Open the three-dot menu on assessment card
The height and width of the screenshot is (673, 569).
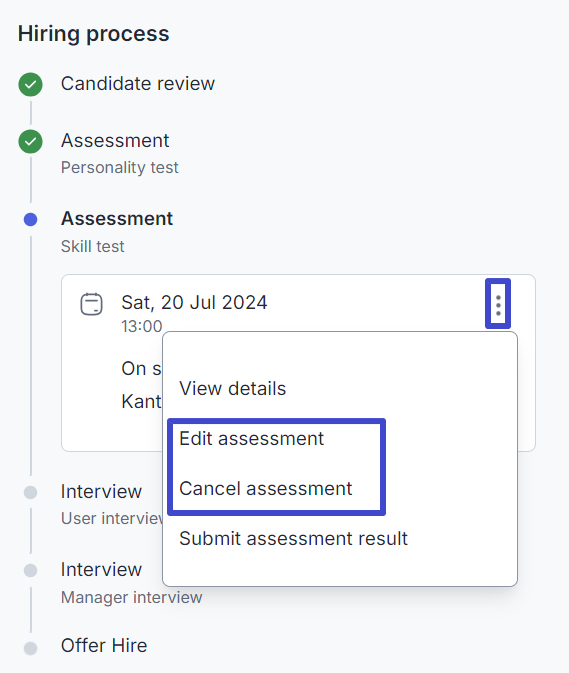coord(498,305)
